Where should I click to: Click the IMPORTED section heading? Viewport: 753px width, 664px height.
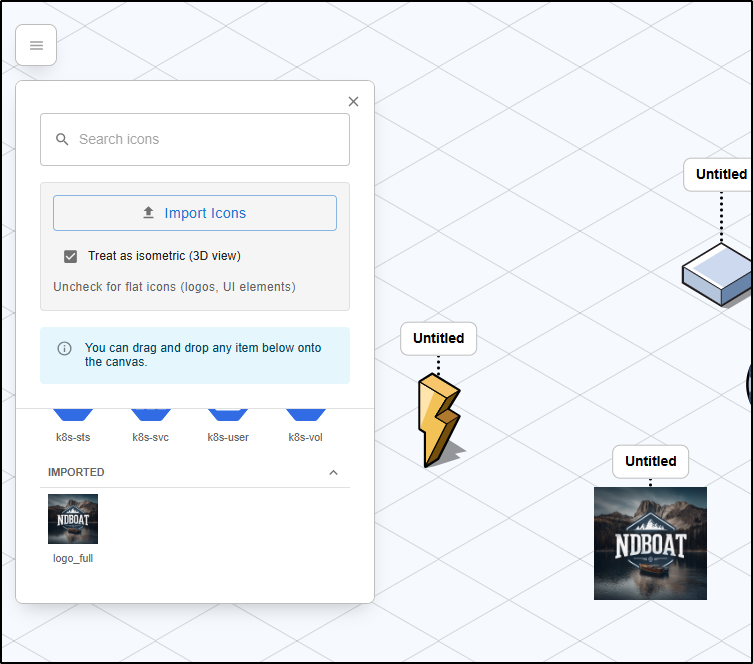tap(76, 472)
